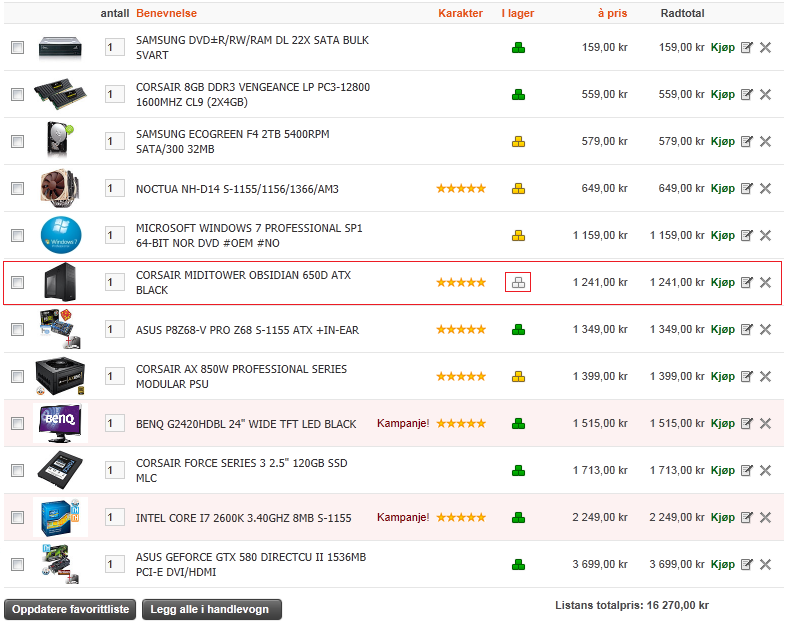Click quantity field for Corsair Force SSD
The image size is (807, 631).
pos(115,470)
